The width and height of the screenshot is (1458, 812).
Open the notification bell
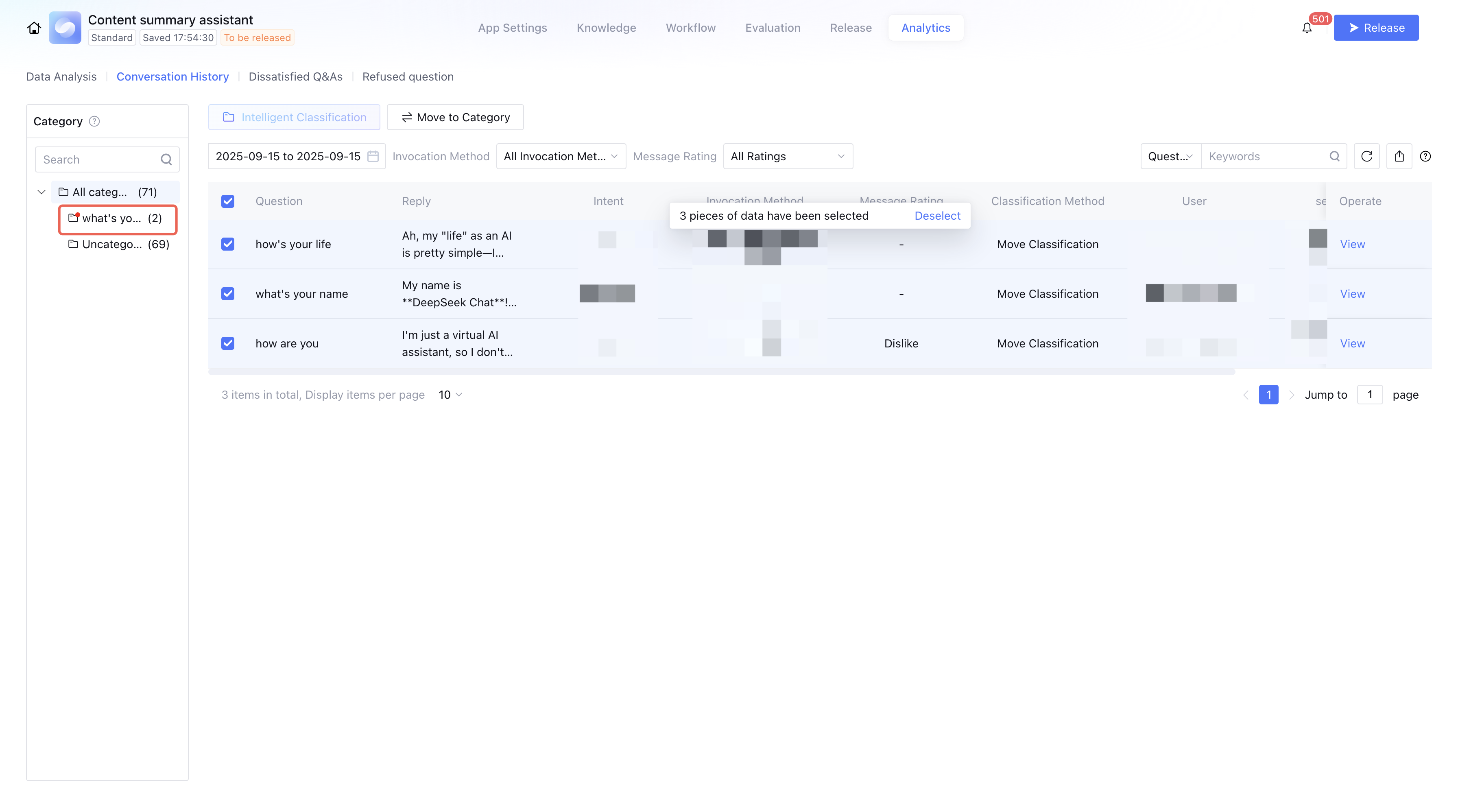pyautogui.click(x=1306, y=28)
